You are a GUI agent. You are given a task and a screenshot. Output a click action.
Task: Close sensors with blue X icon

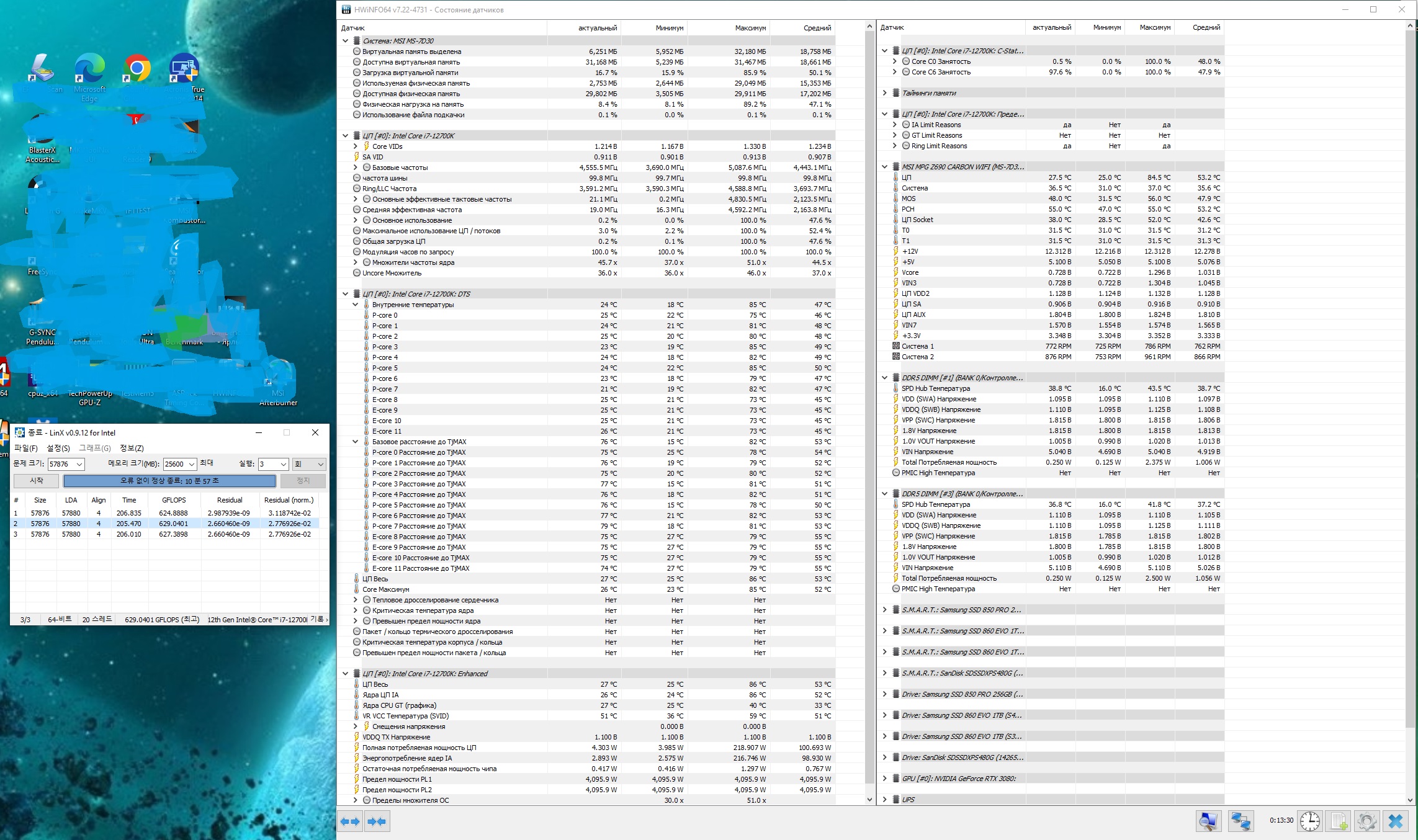(x=1396, y=821)
